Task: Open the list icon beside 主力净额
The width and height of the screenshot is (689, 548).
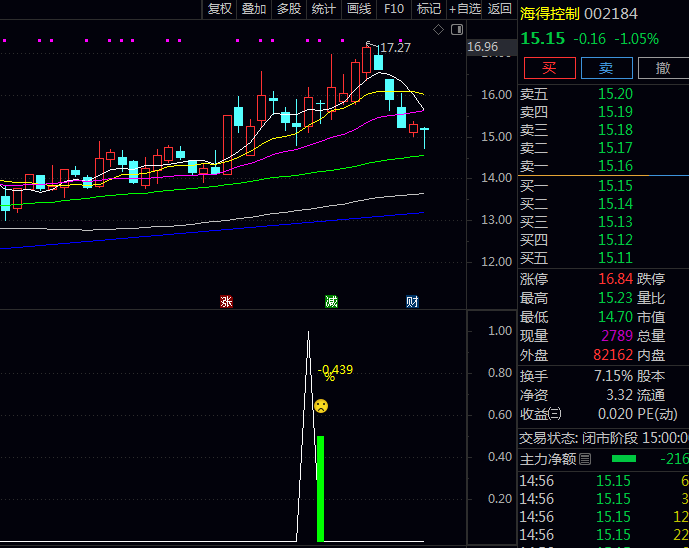Action: [585, 459]
